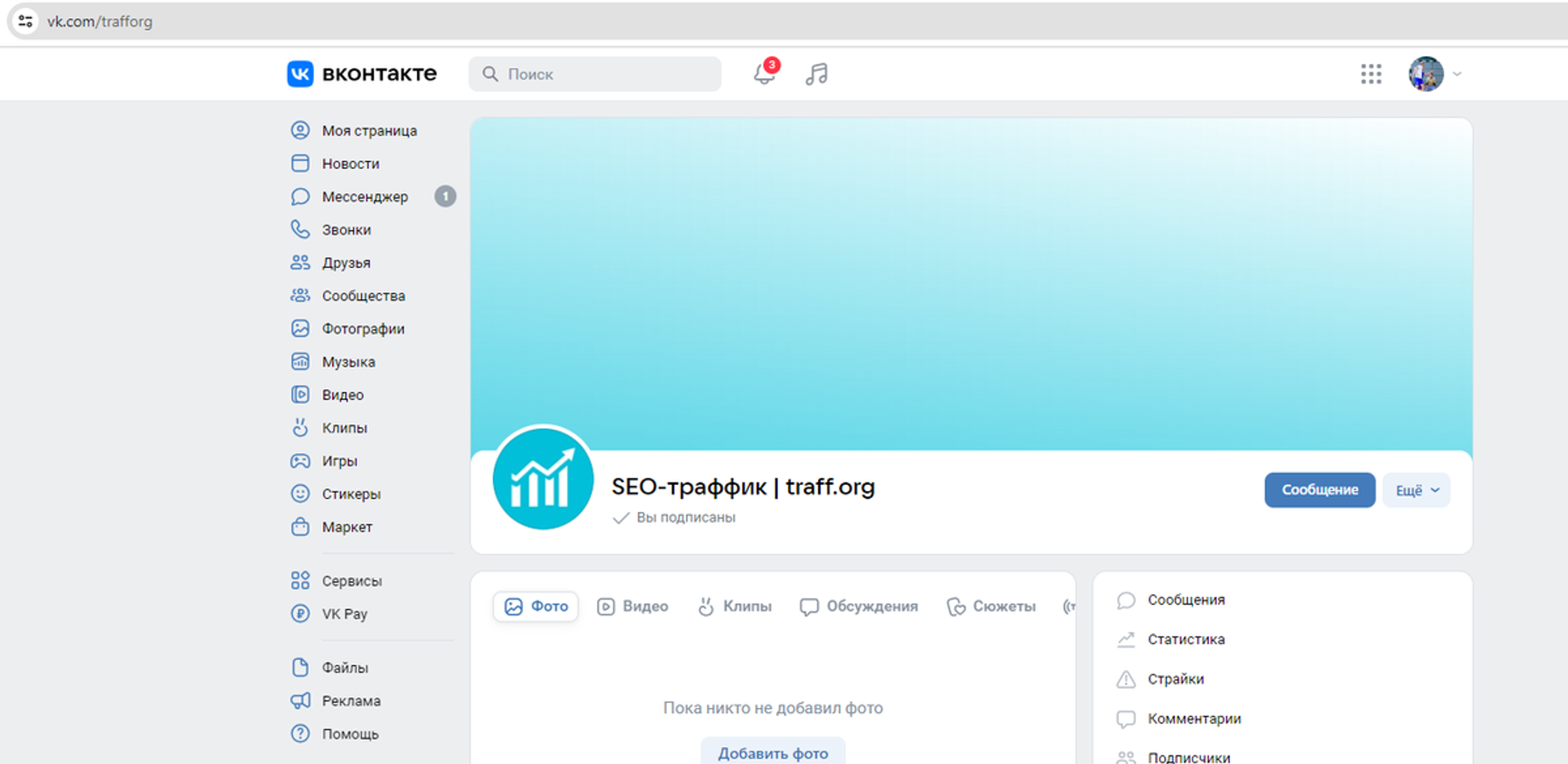Click the Страйки warning triangle icon
Viewport: 1568px width, 764px height.
click(1126, 679)
